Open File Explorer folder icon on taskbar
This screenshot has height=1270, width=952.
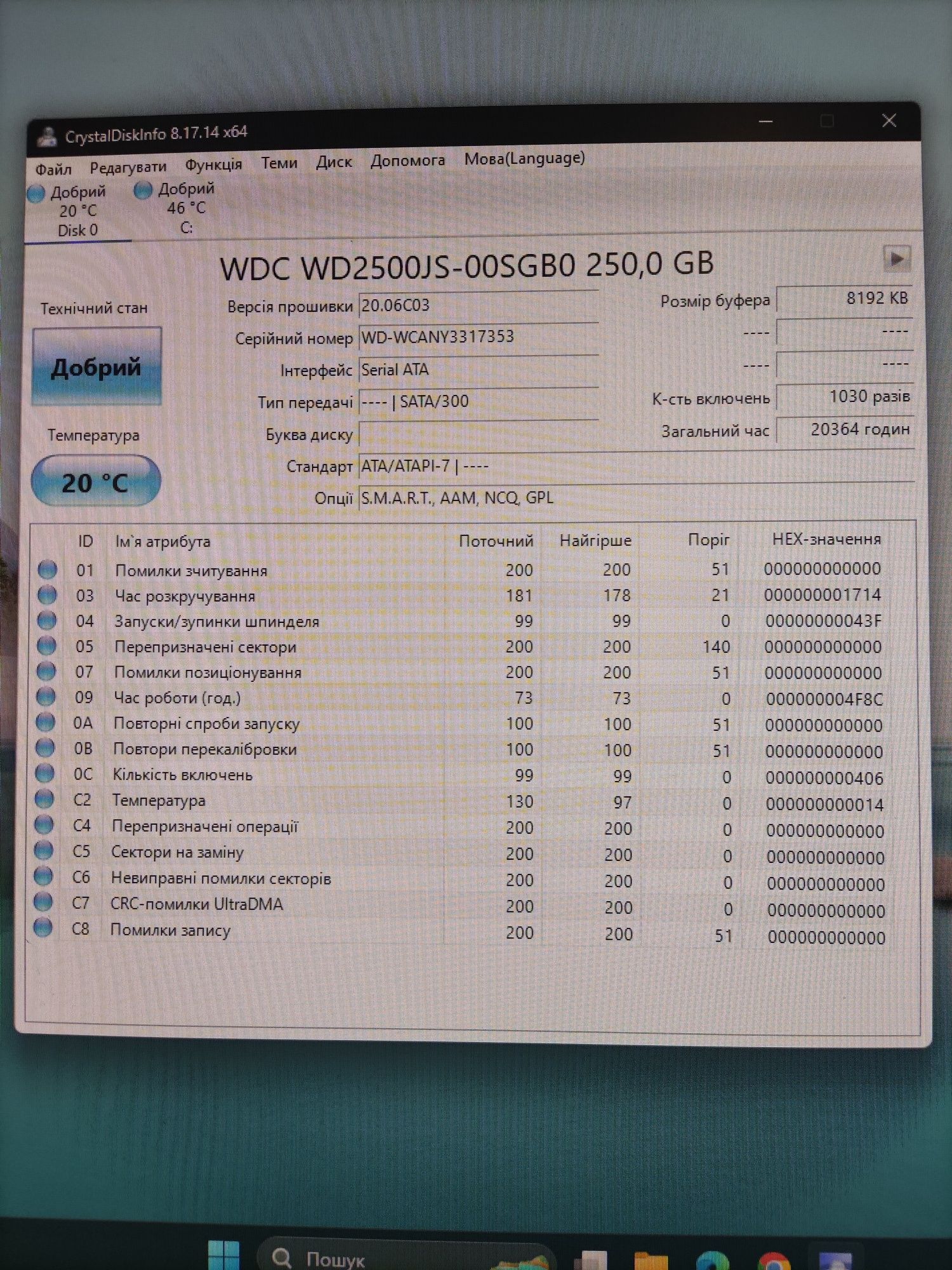click(x=652, y=1260)
